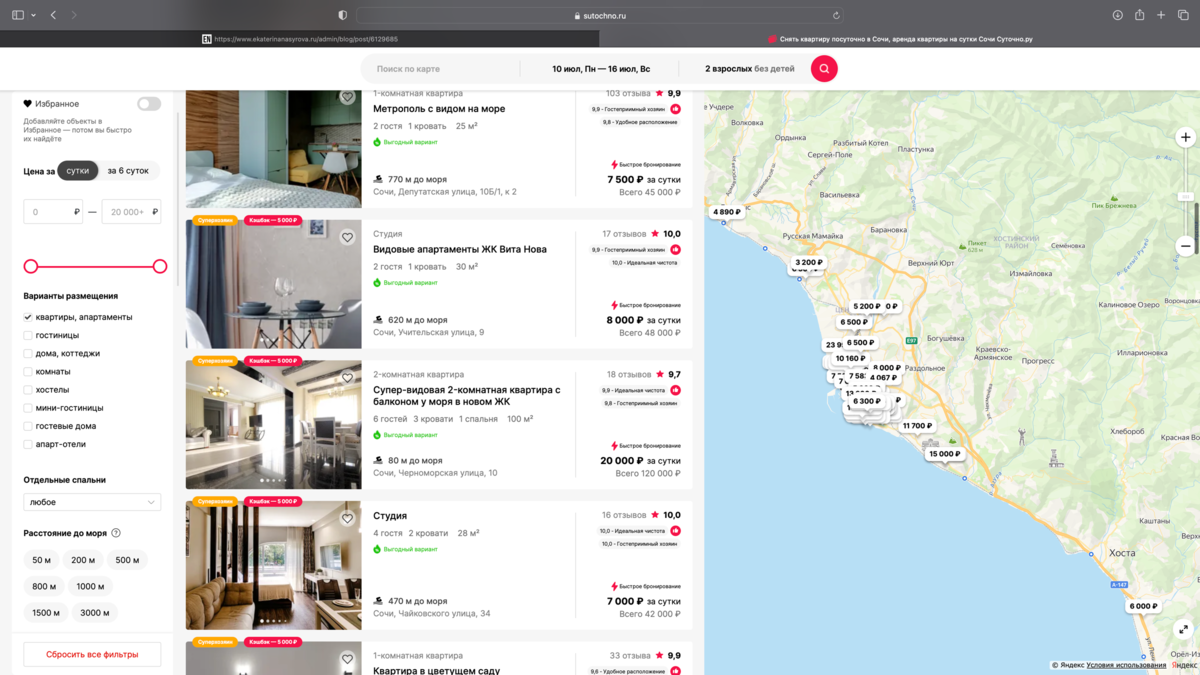Select 500 м distance to sea
Image resolution: width=1200 pixels, height=675 pixels.
(x=127, y=560)
